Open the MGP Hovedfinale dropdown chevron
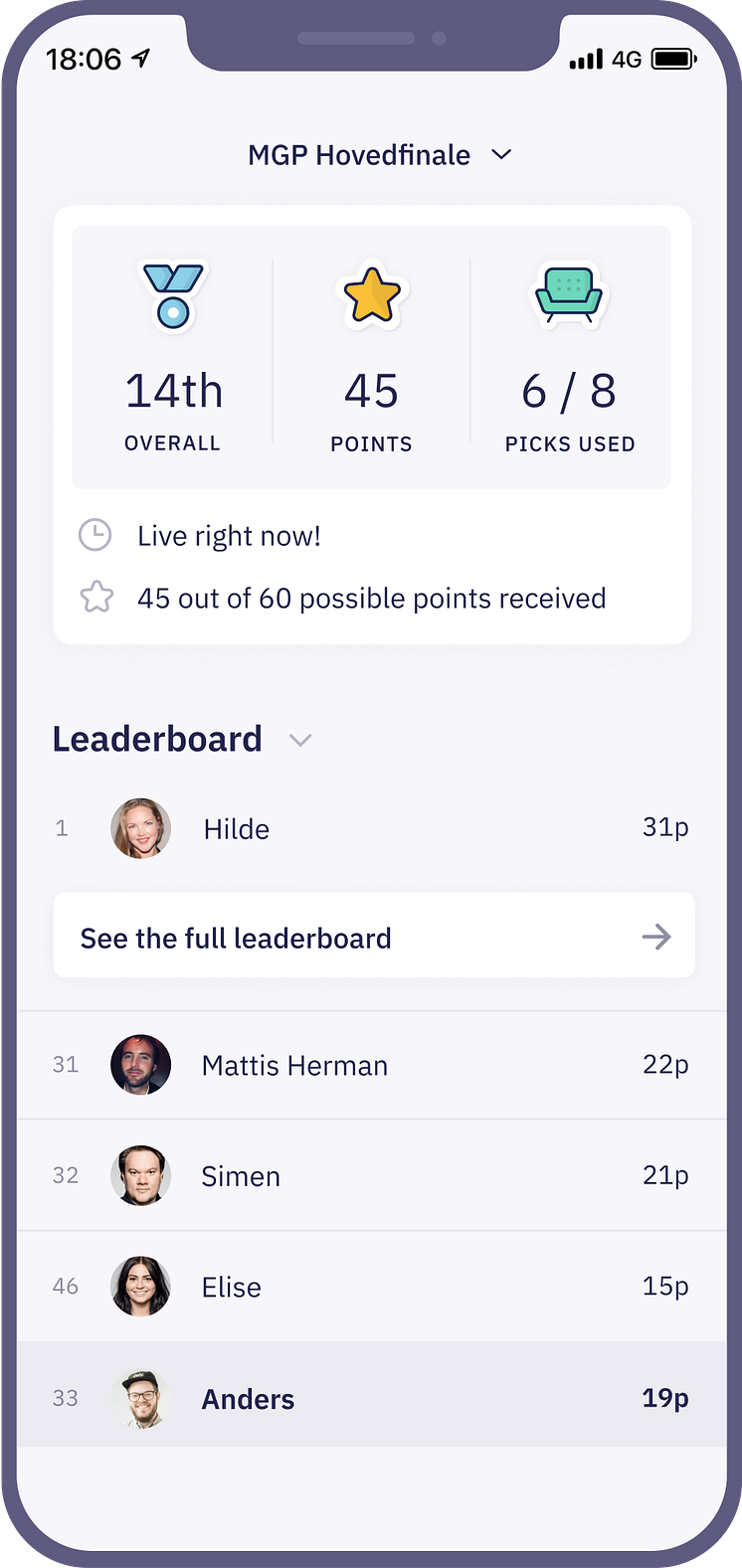This screenshot has width=742, height=1568. pyautogui.click(x=501, y=155)
